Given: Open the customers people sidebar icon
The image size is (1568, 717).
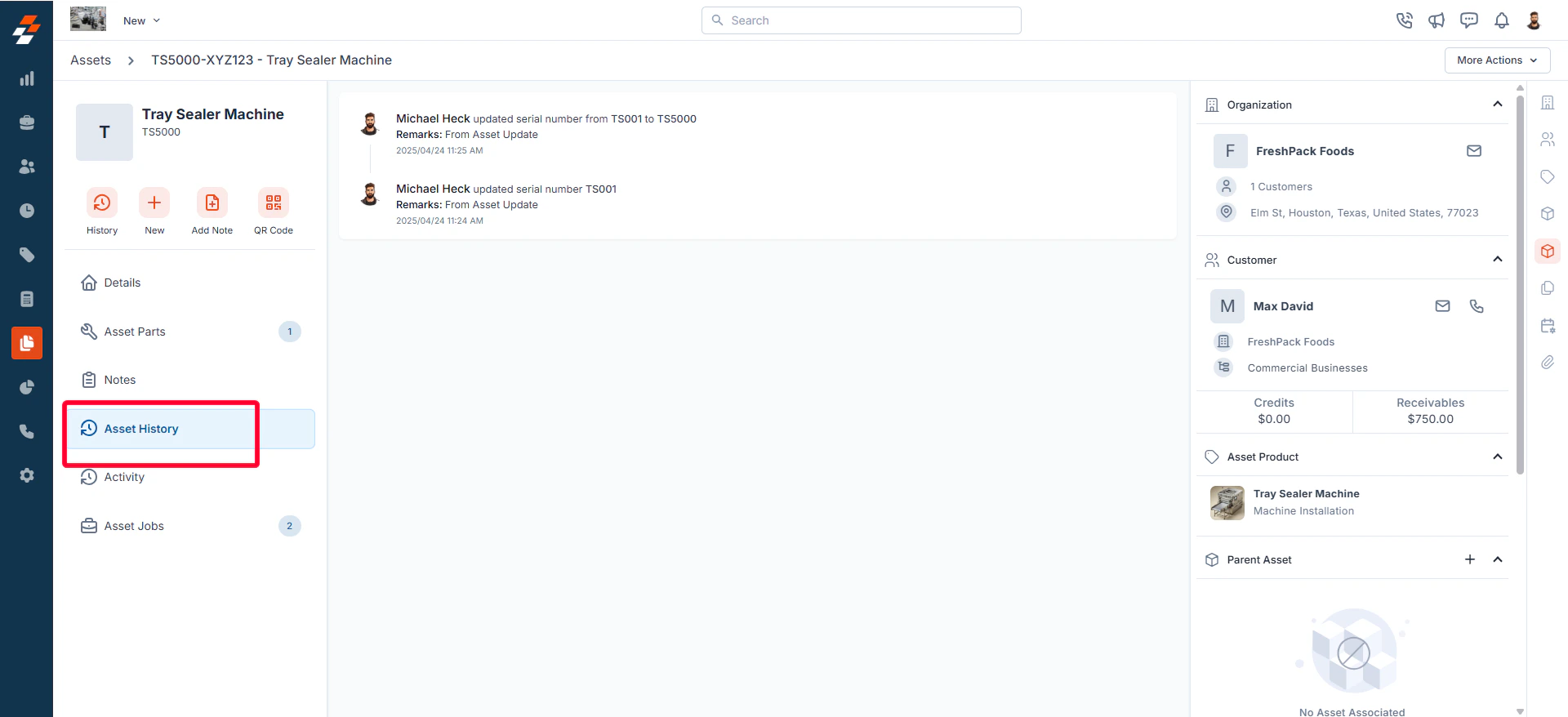Looking at the screenshot, I should coord(27,167).
